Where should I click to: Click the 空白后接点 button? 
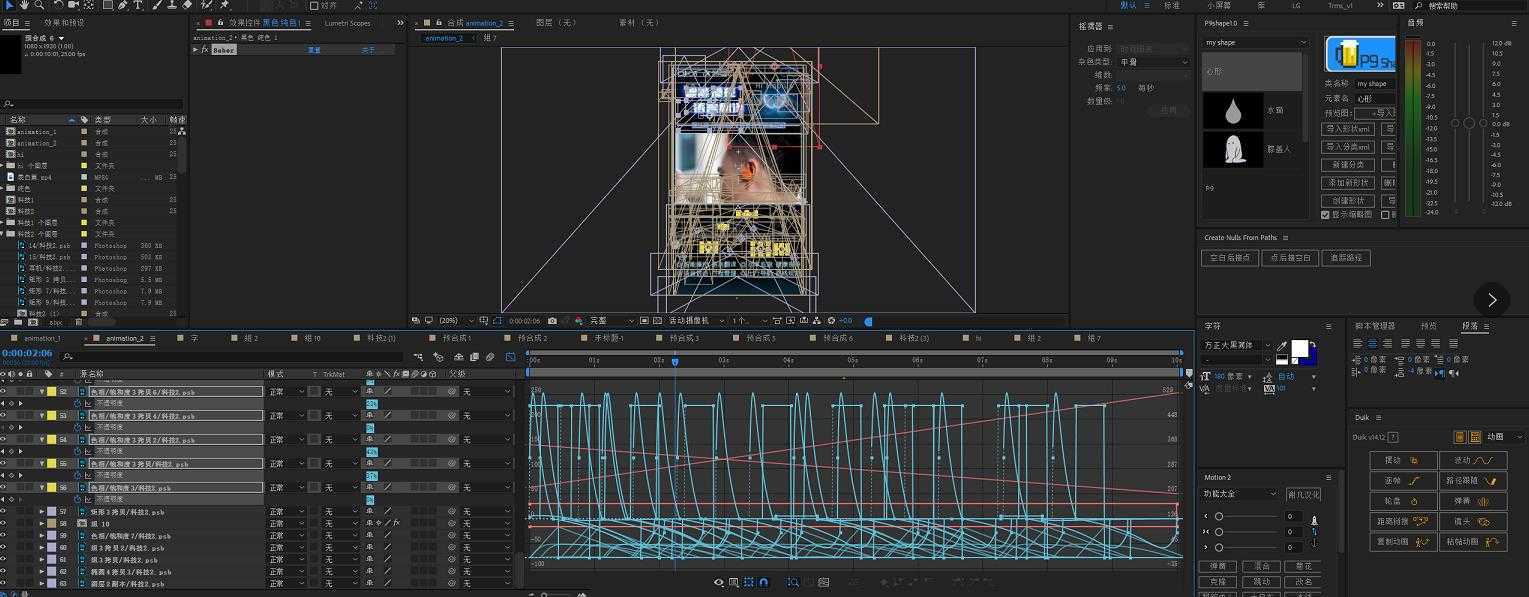coord(1229,258)
